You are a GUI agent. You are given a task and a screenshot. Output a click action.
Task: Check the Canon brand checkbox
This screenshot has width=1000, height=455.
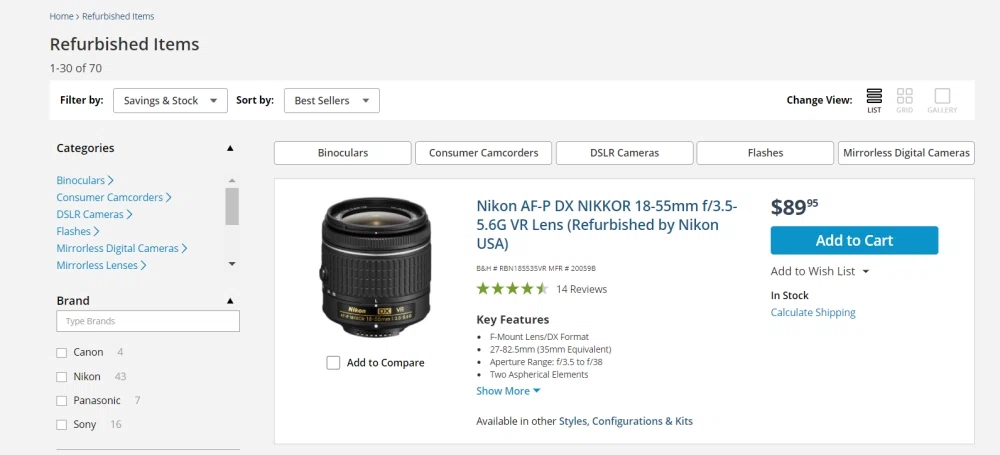coord(61,353)
